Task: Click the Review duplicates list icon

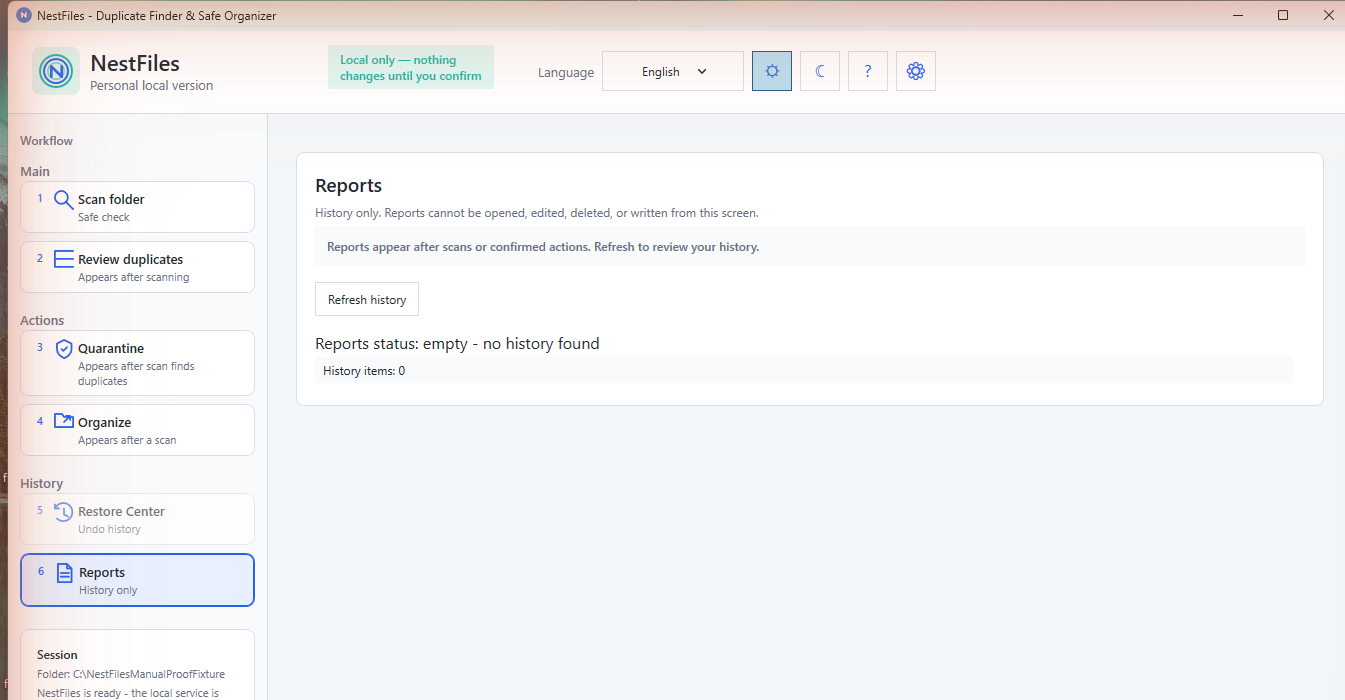Action: tap(63, 259)
